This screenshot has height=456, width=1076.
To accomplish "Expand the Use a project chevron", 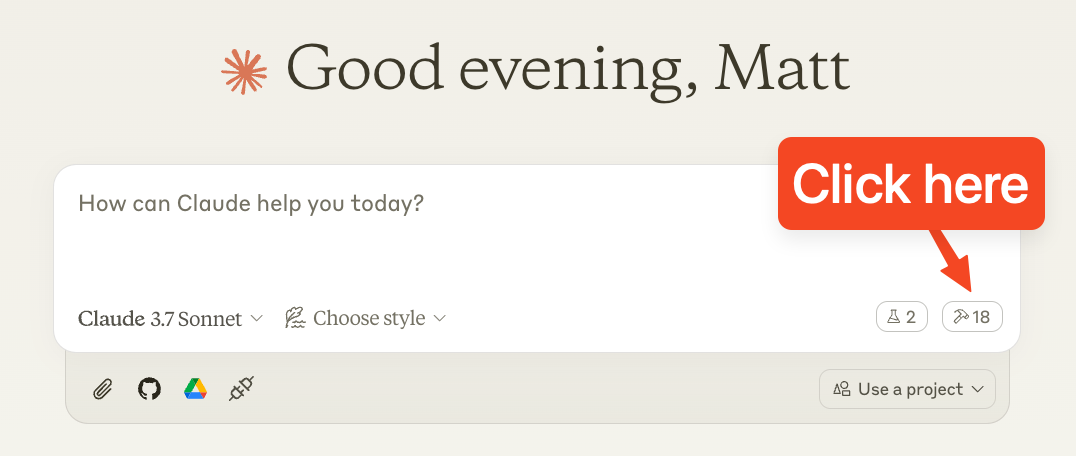I will point(977,389).
